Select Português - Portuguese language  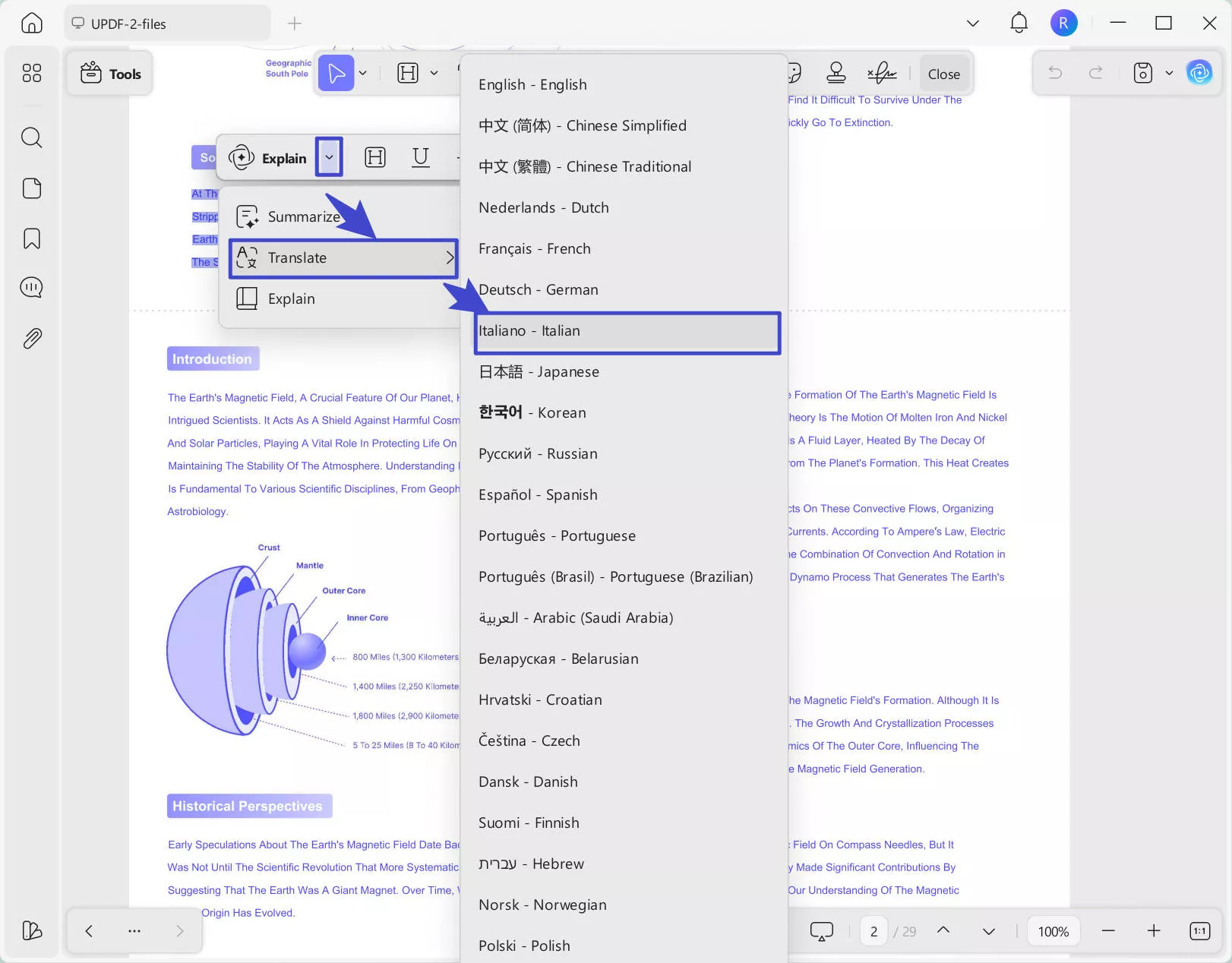click(x=624, y=535)
